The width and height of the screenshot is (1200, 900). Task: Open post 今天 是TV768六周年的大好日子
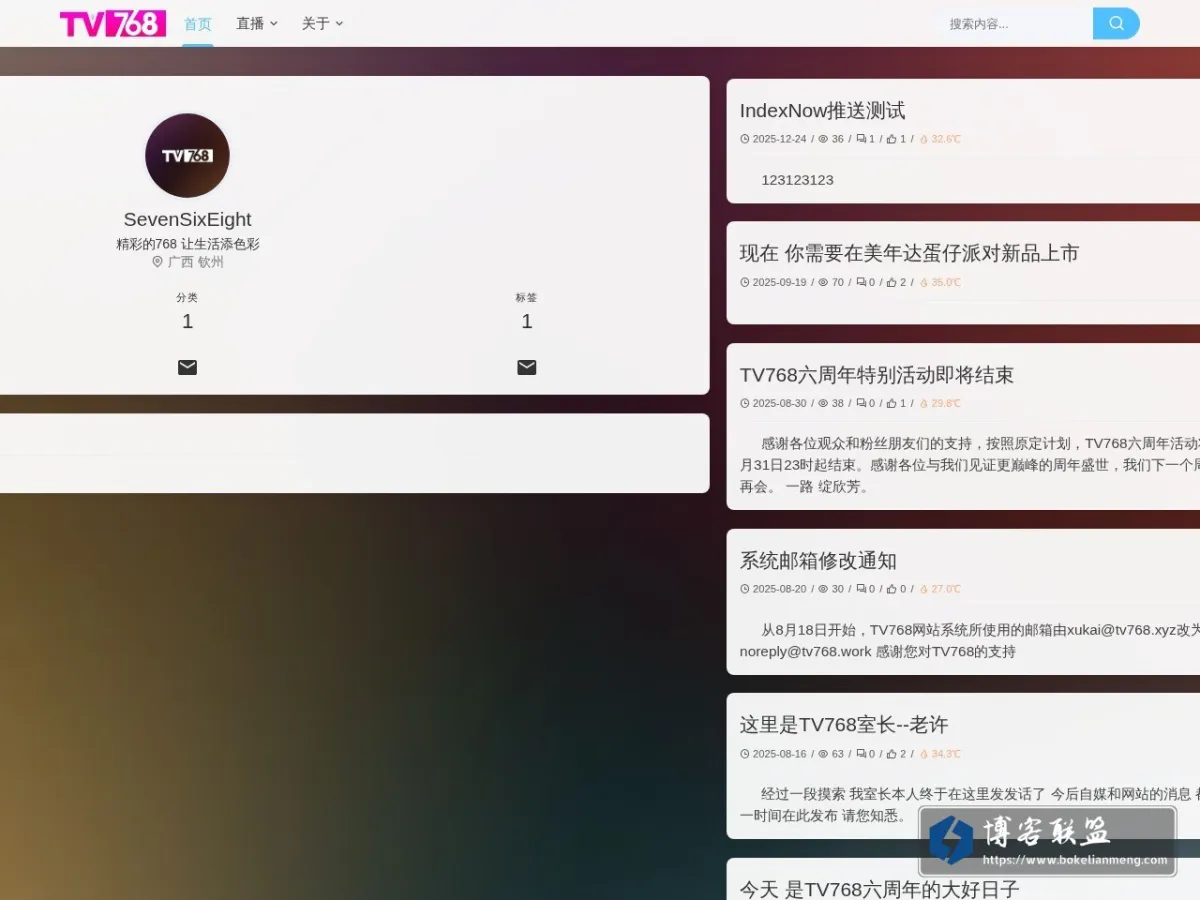point(879,889)
